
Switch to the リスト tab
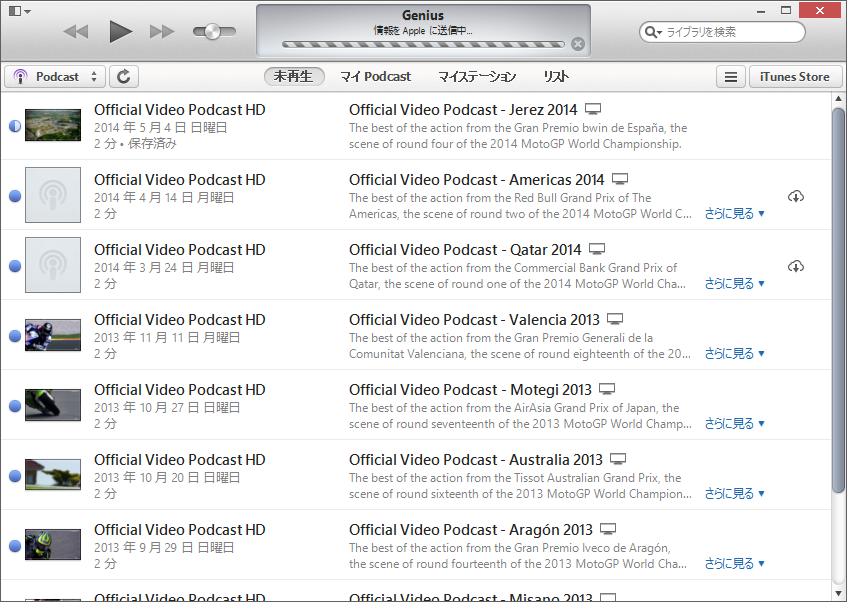pos(556,77)
